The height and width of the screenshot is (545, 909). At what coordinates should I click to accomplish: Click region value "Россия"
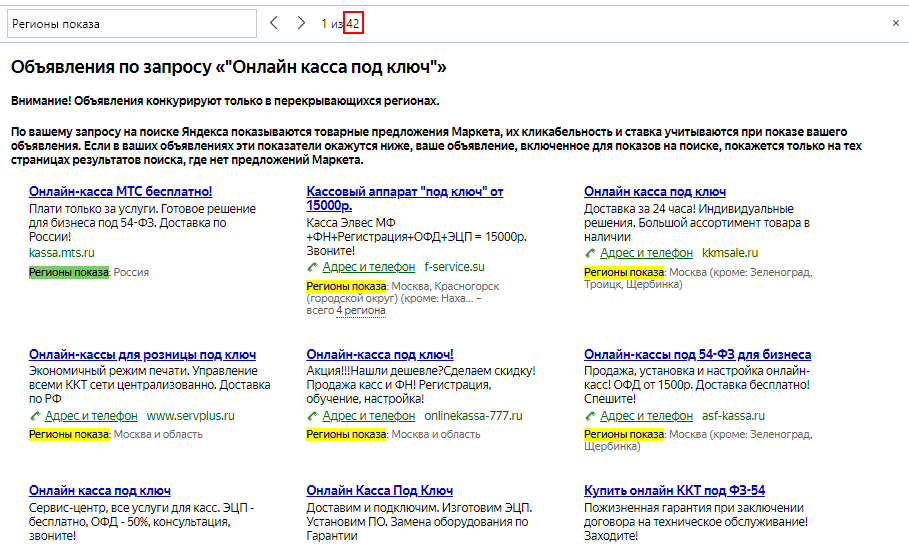click(x=131, y=272)
